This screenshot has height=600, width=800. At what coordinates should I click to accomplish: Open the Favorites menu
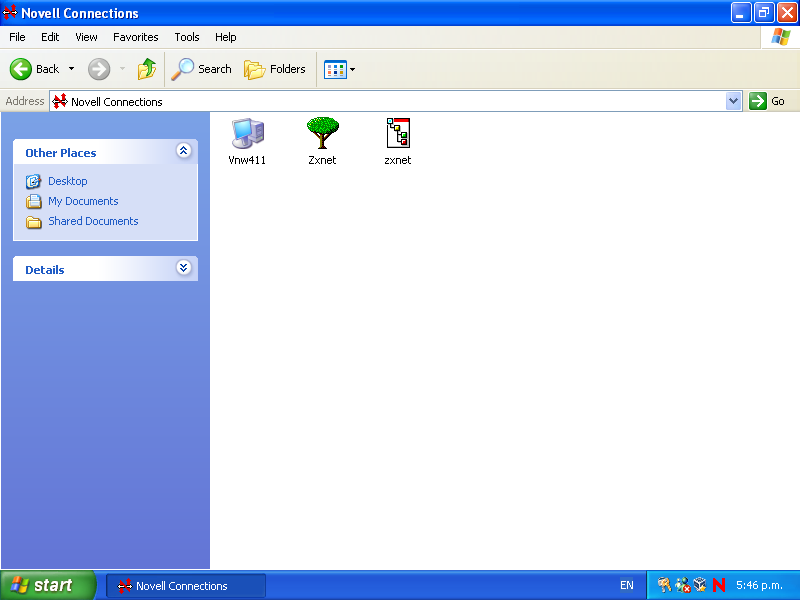coord(136,37)
